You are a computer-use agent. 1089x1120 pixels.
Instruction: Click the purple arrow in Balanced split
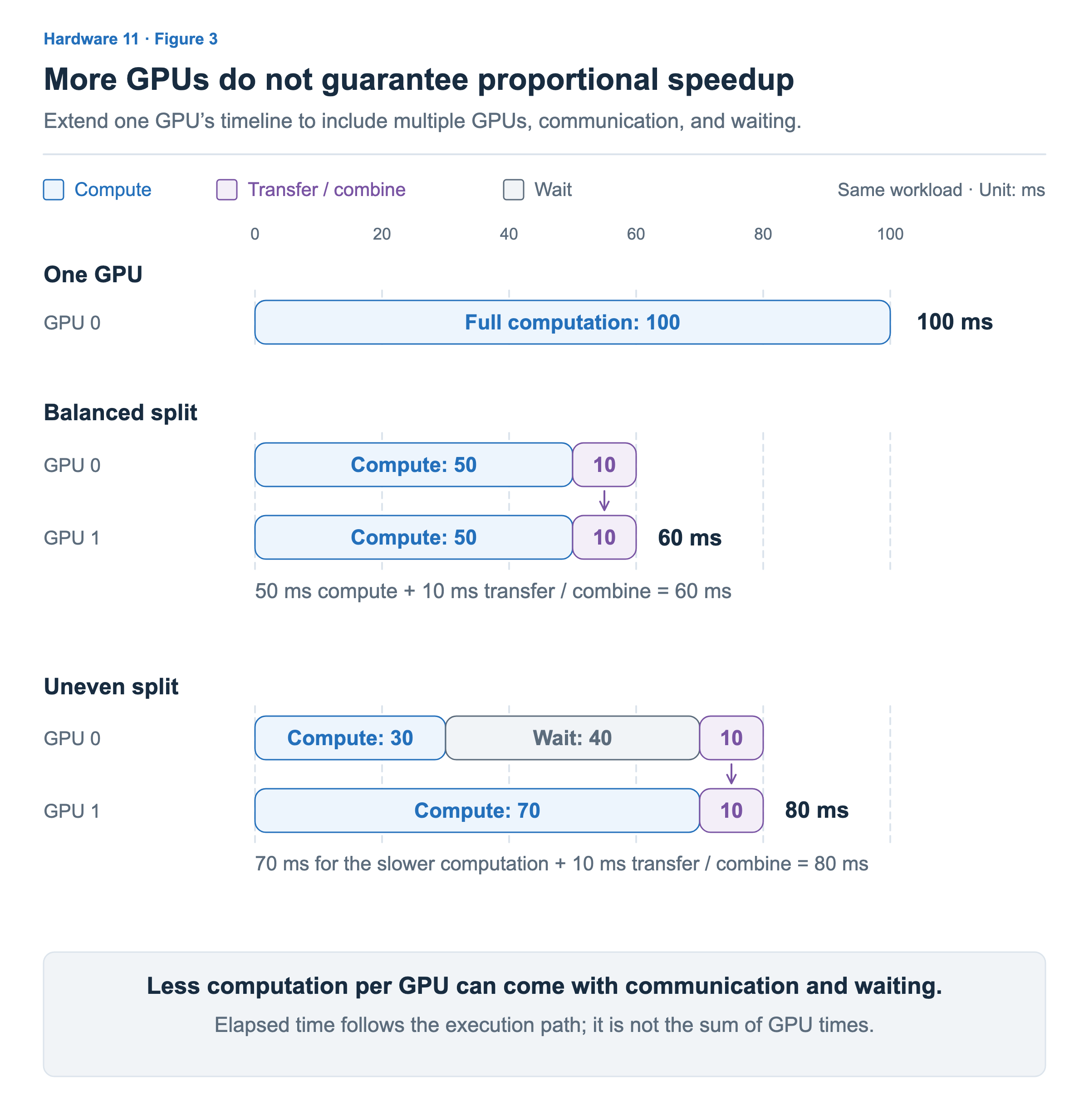click(x=604, y=501)
